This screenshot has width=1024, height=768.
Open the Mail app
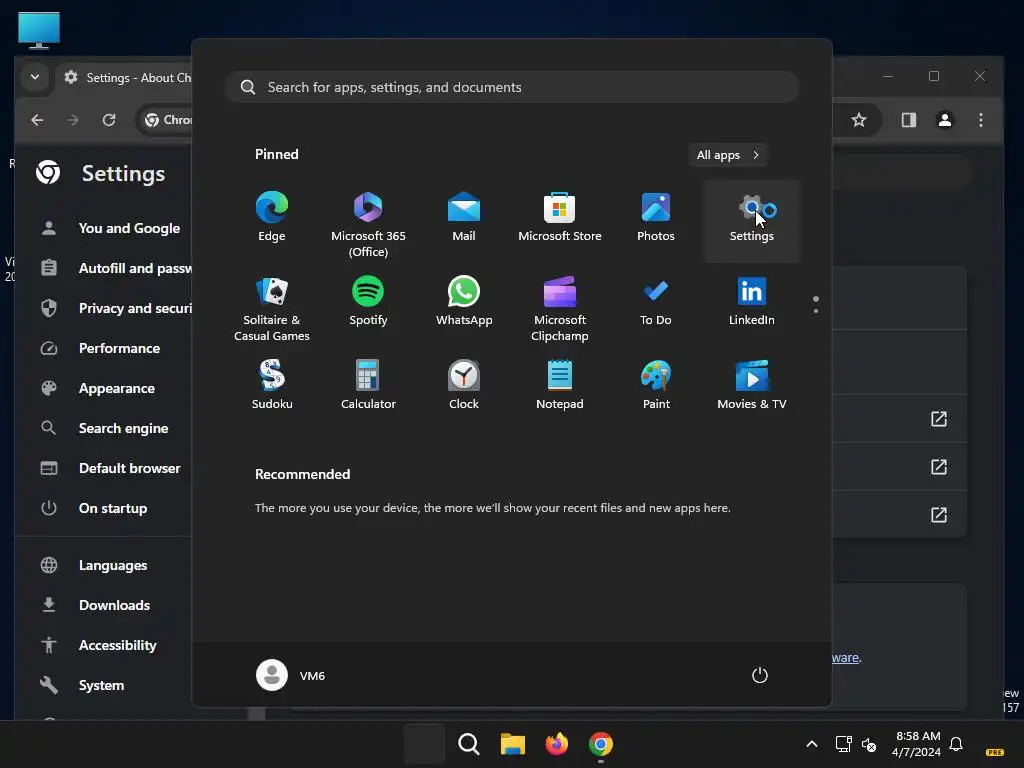click(464, 219)
